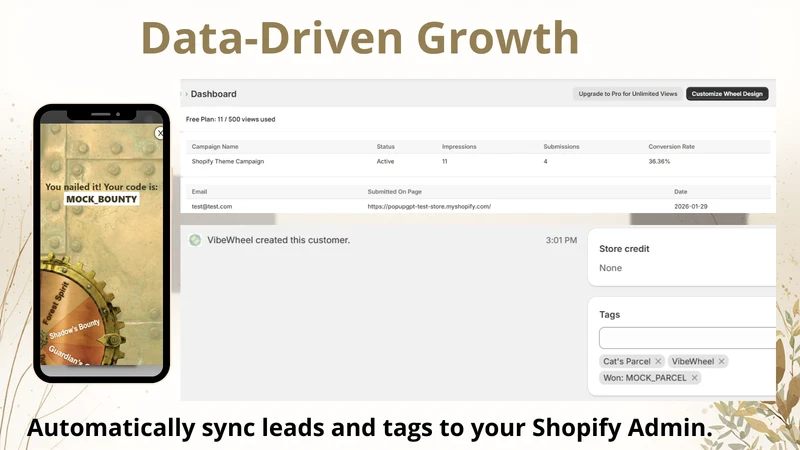Click the 3:01 PM timestamp
Viewport: 800px width, 450px height.
point(561,240)
